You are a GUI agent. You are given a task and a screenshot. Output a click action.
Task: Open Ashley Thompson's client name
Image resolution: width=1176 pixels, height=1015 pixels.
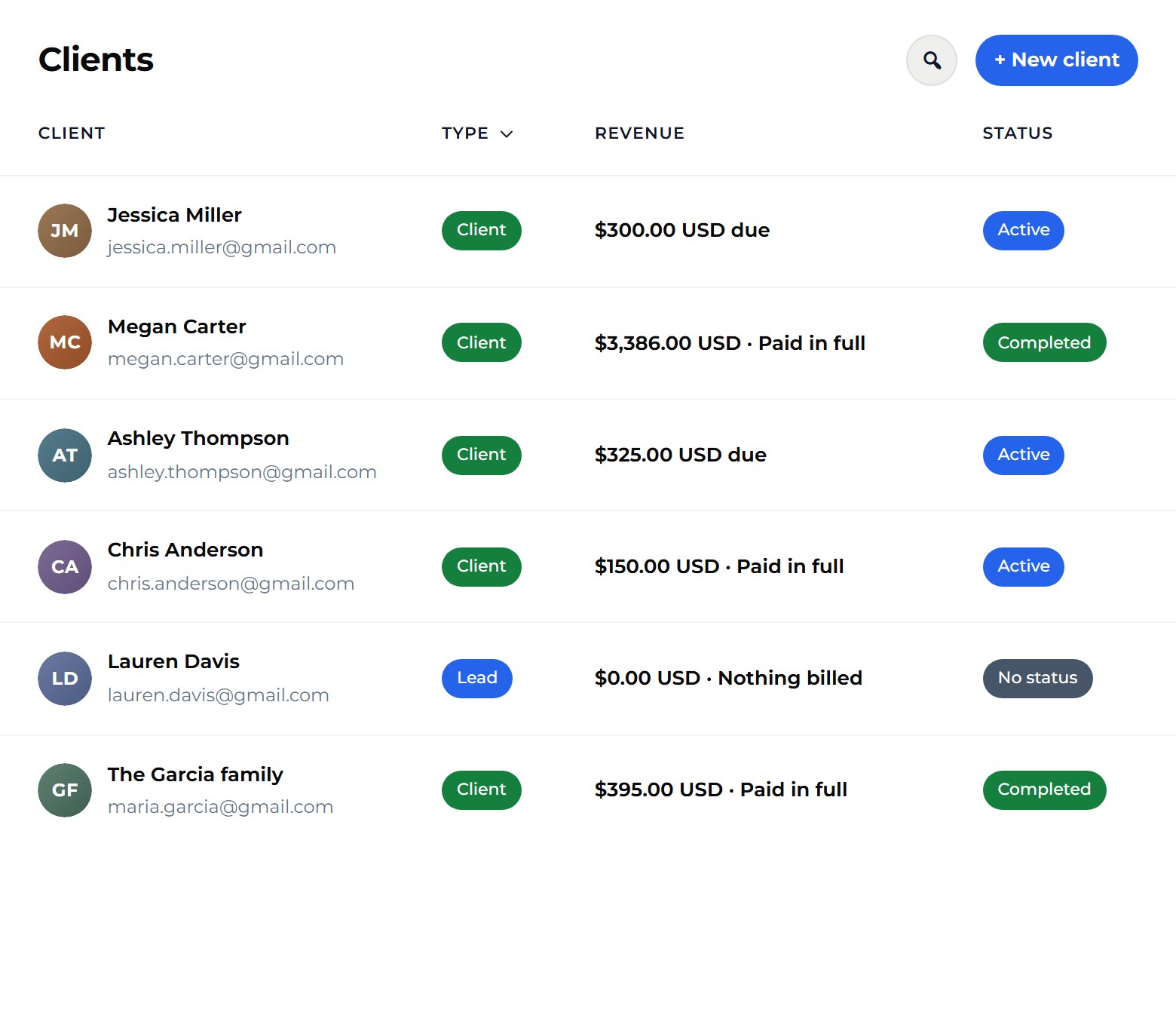(198, 438)
